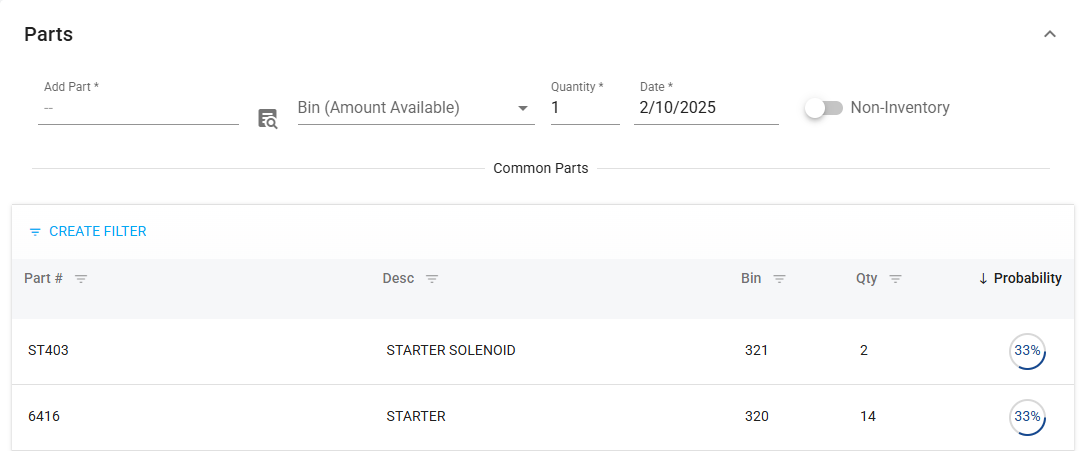Click the Bin column filter icon
The width and height of the screenshot is (1079, 451).
tap(779, 279)
